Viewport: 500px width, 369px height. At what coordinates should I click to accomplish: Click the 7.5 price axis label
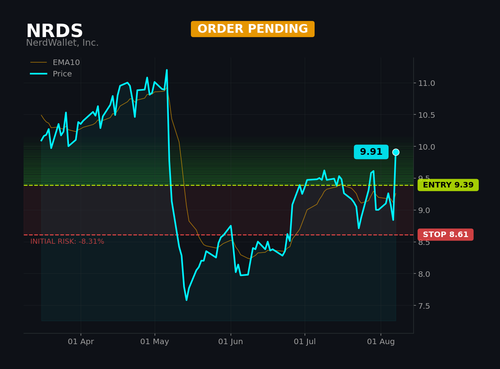point(424,306)
